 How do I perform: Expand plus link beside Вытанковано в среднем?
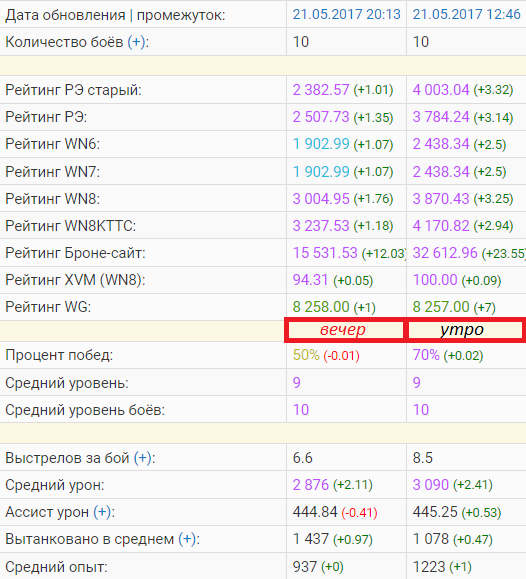[187, 539]
